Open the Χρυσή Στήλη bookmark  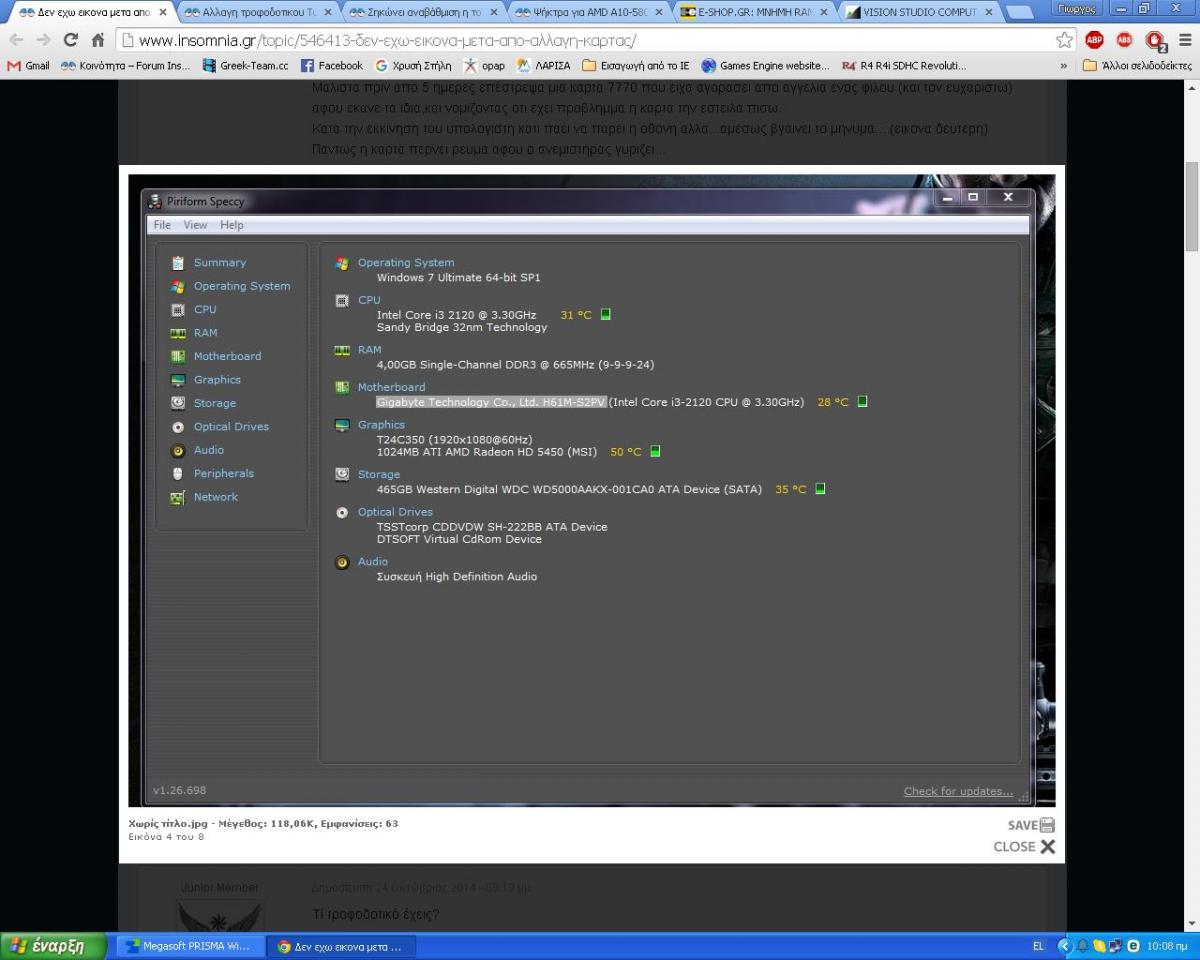(x=413, y=65)
